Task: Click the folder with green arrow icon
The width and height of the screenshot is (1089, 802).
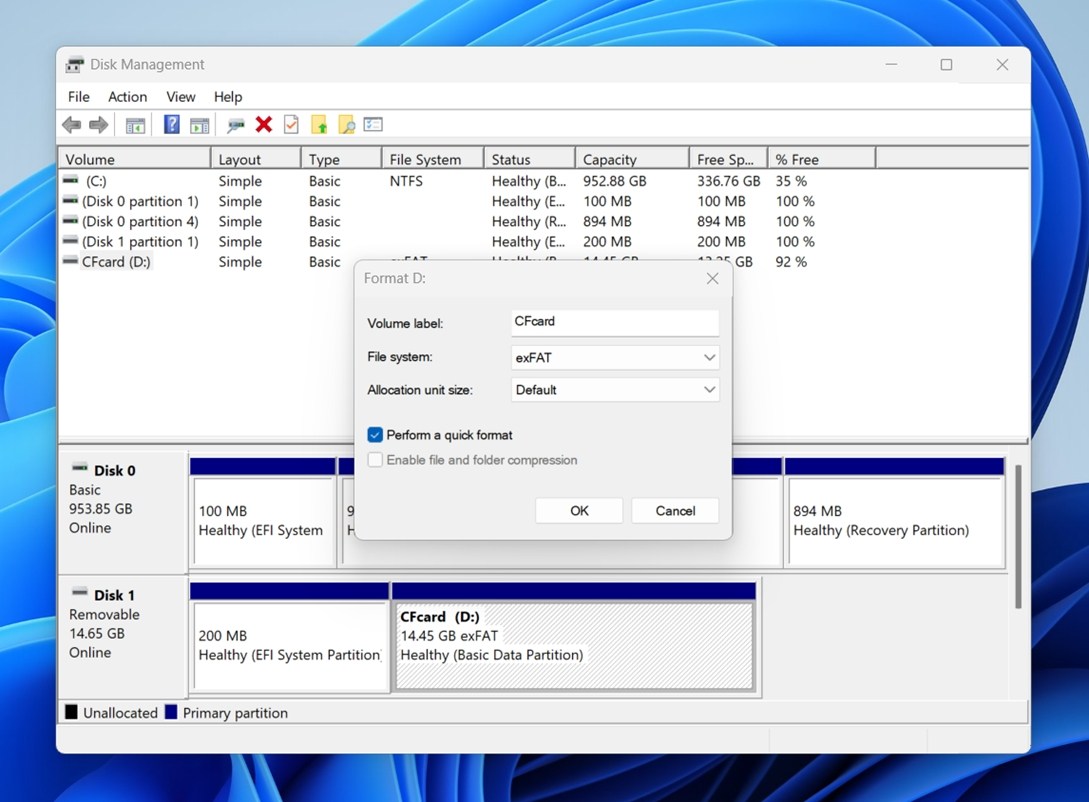Action: coord(319,125)
